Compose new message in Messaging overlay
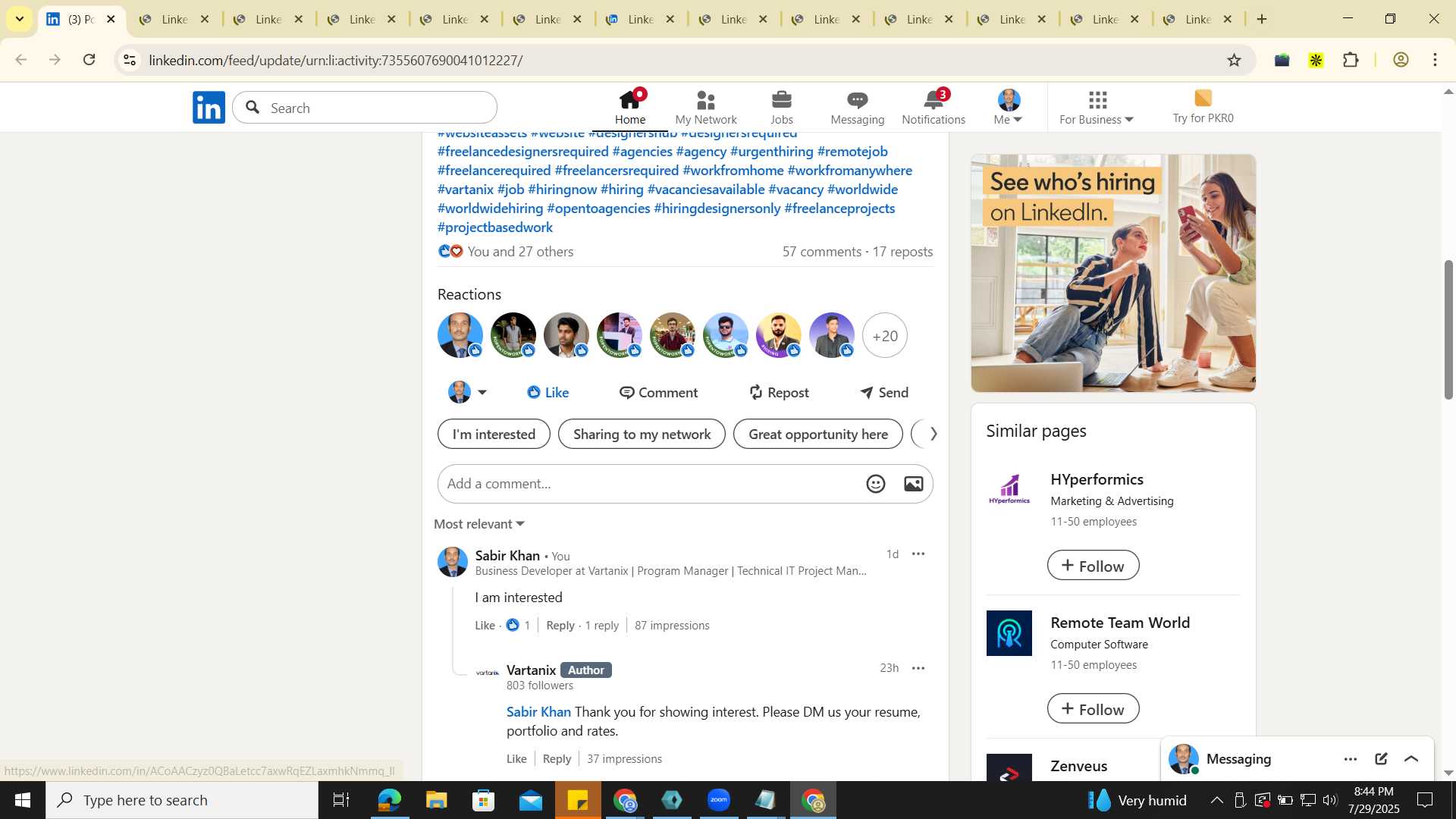The width and height of the screenshot is (1456, 819). 1381,758
